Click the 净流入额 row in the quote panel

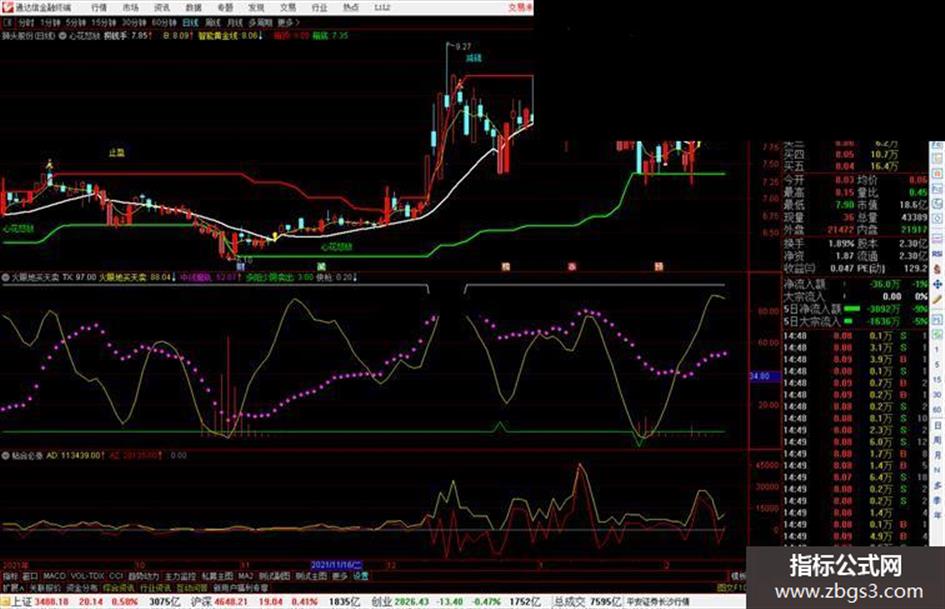(855, 284)
